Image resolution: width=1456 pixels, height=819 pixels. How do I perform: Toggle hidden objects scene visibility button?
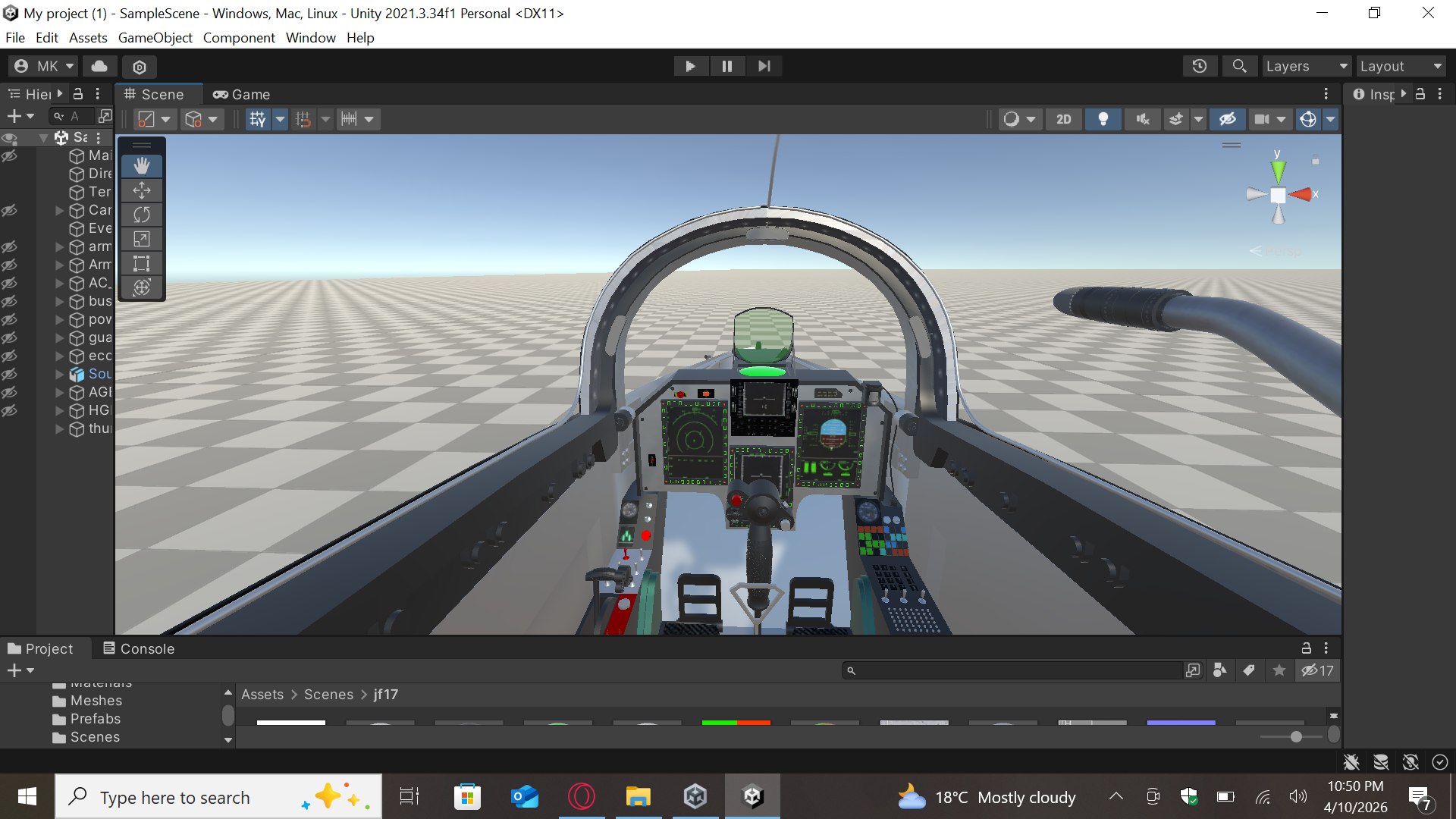(1228, 119)
